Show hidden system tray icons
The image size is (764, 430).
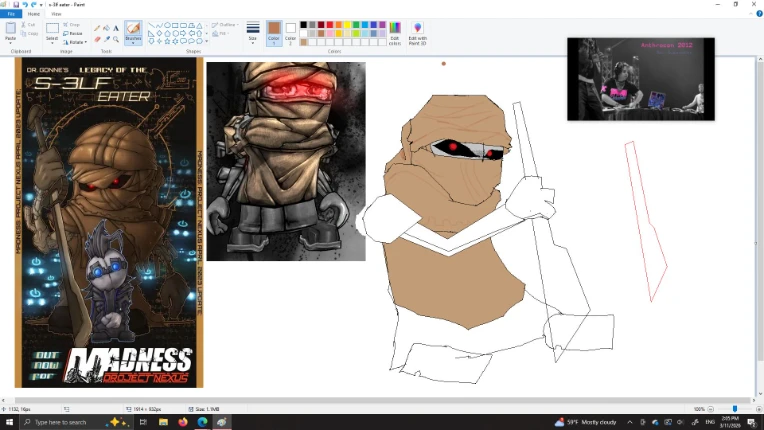point(630,422)
